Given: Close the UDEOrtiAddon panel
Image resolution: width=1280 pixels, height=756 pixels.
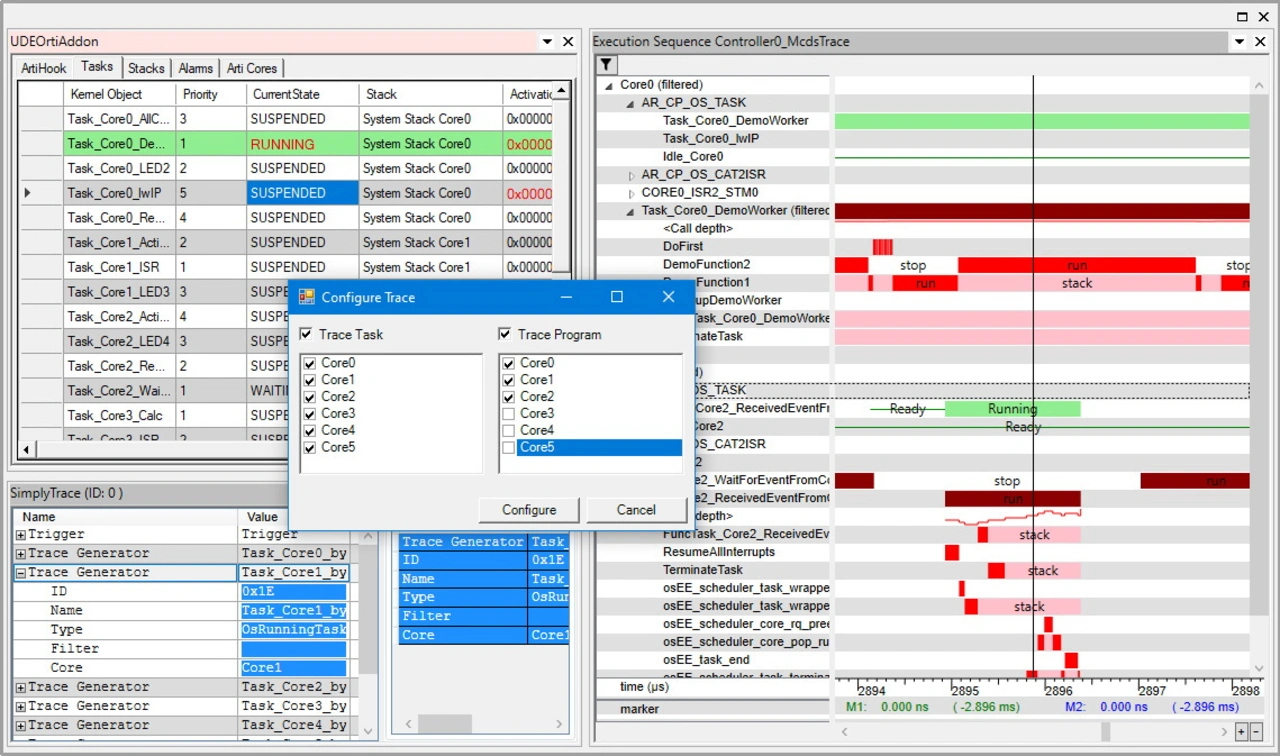Looking at the screenshot, I should tap(568, 42).
